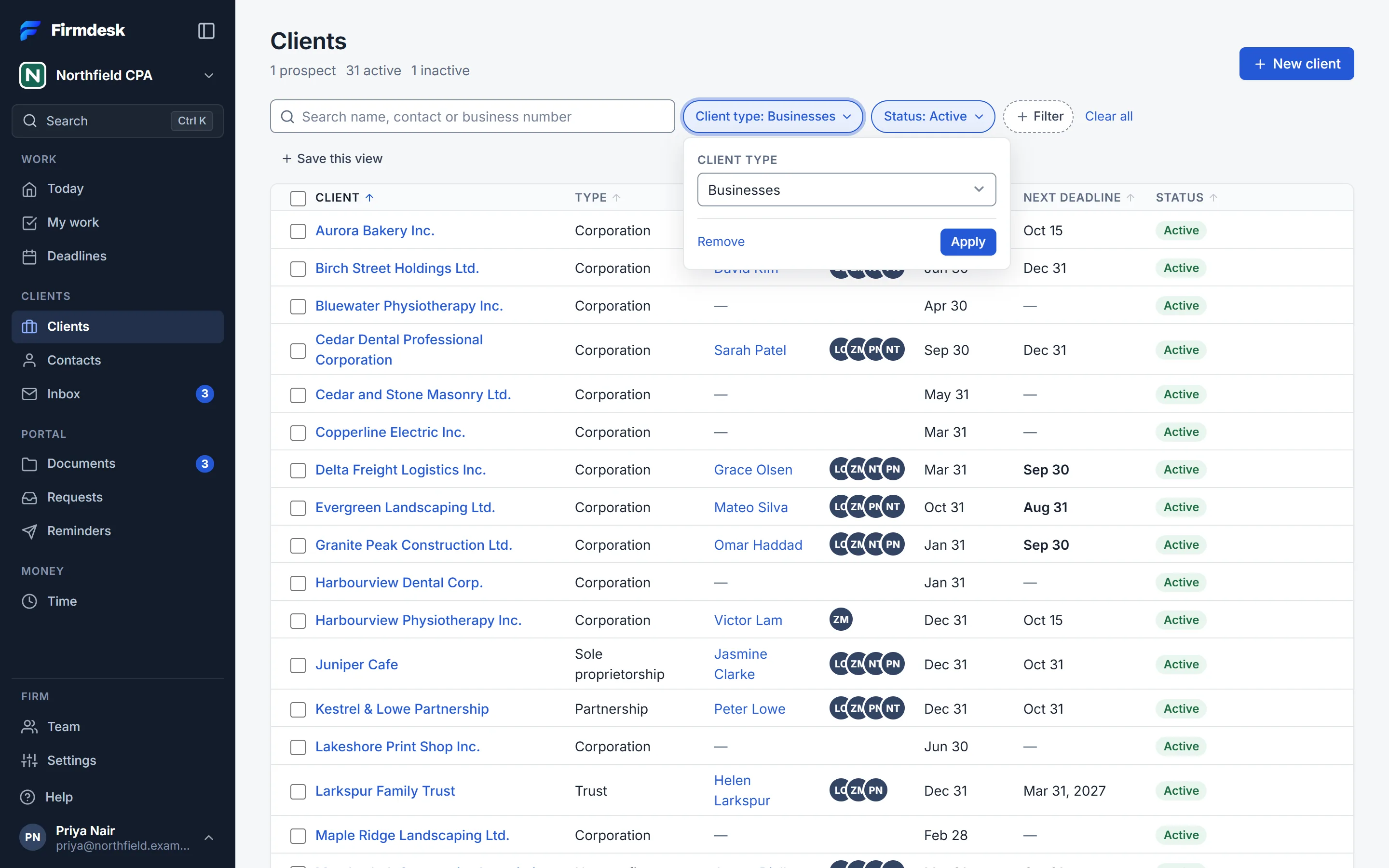Expand the Northfield CPA firm switcher
Viewport: 1389px width, 868px height.
pyautogui.click(x=117, y=75)
